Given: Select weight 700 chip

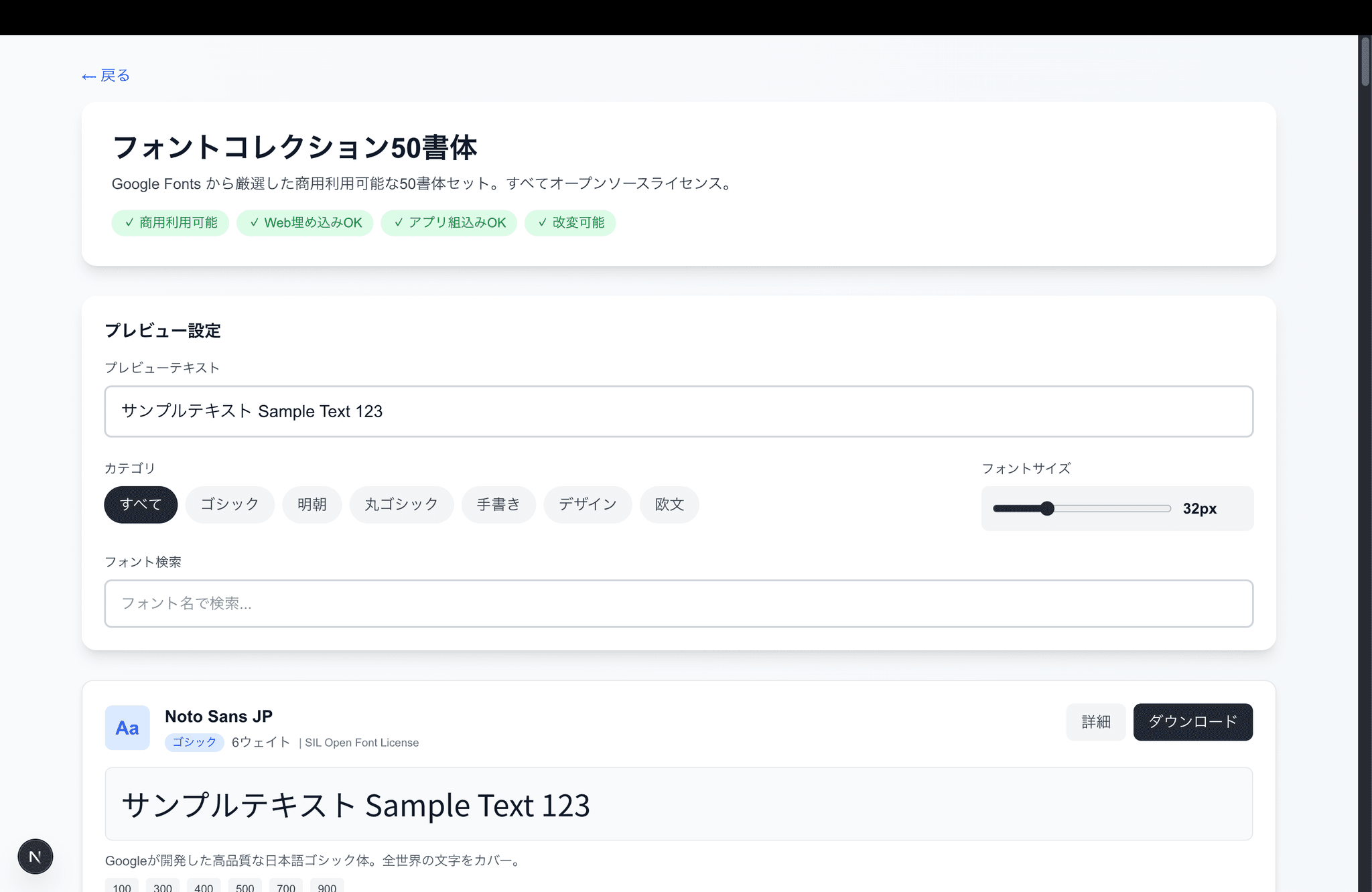Looking at the screenshot, I should [x=286, y=887].
